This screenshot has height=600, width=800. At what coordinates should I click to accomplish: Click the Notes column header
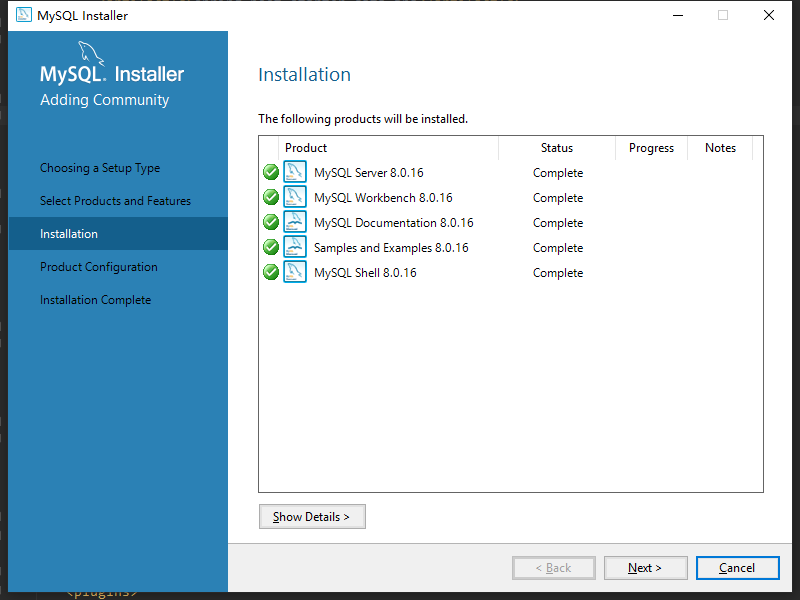click(720, 148)
